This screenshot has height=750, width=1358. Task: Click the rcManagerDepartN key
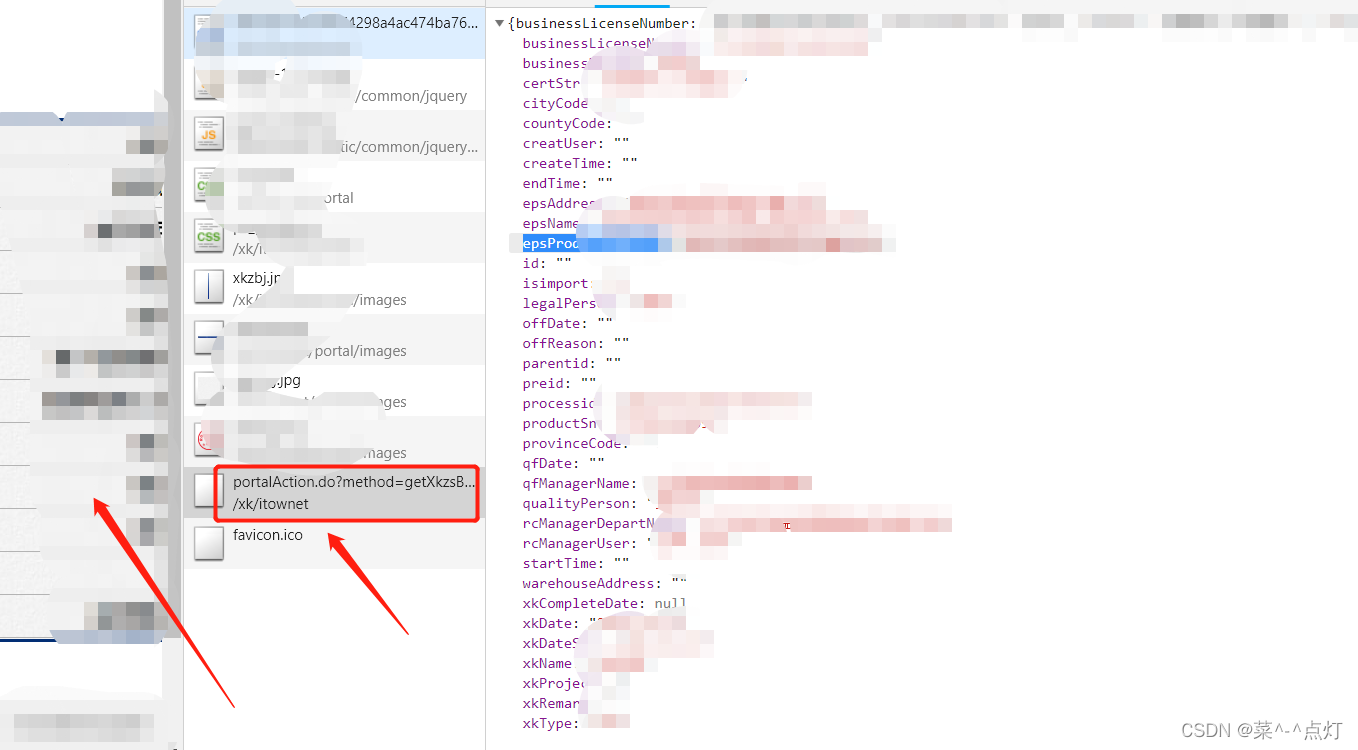pyautogui.click(x=588, y=523)
